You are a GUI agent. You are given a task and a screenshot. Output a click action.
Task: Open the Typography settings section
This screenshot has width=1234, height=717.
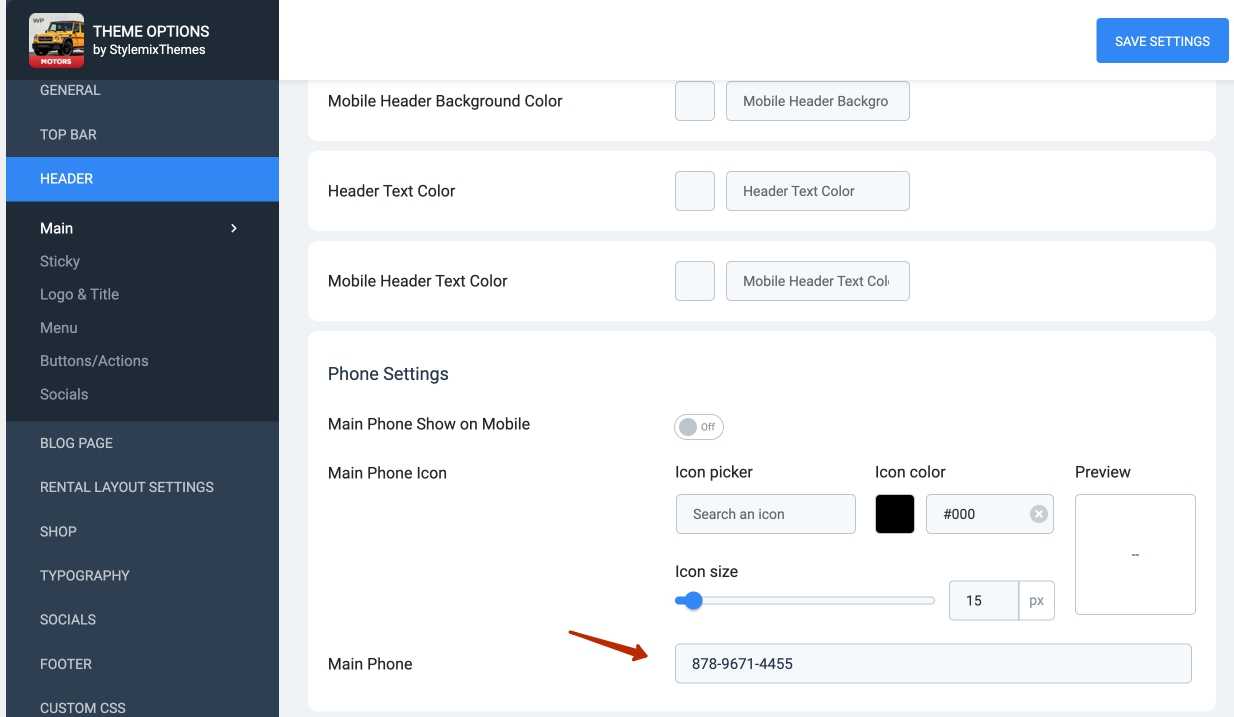(x=85, y=575)
